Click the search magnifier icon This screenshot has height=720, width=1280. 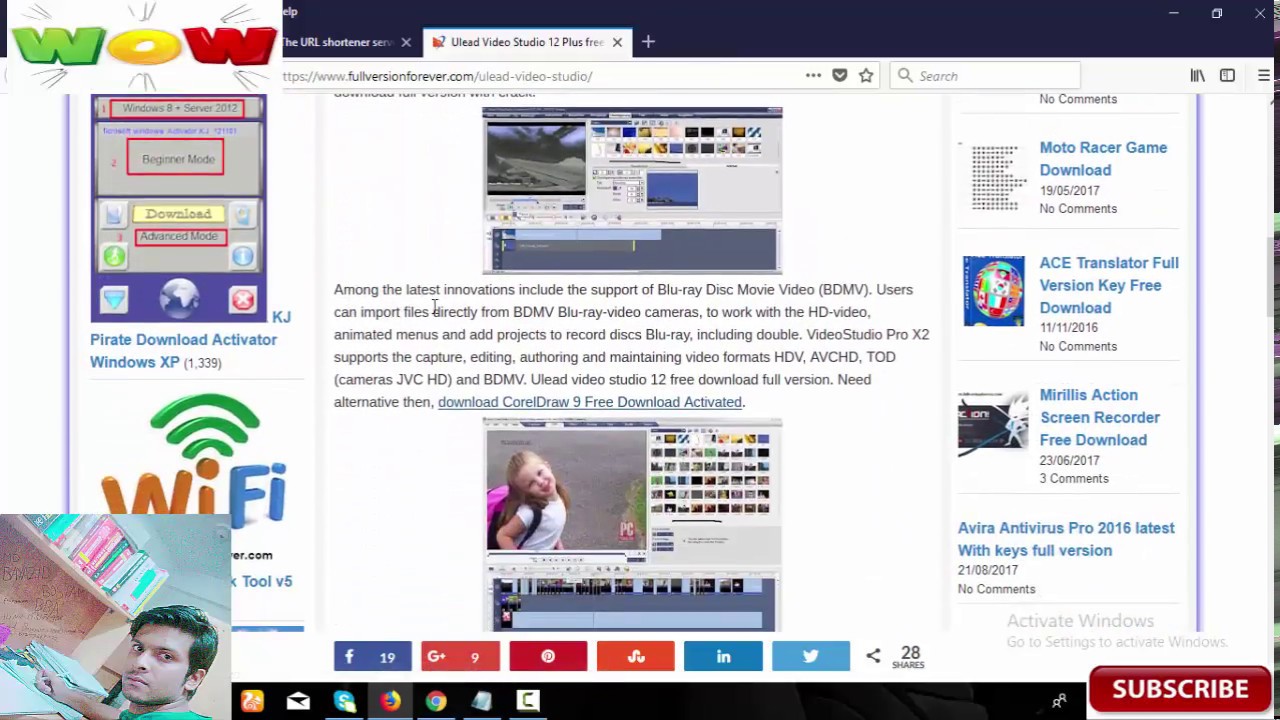(905, 76)
